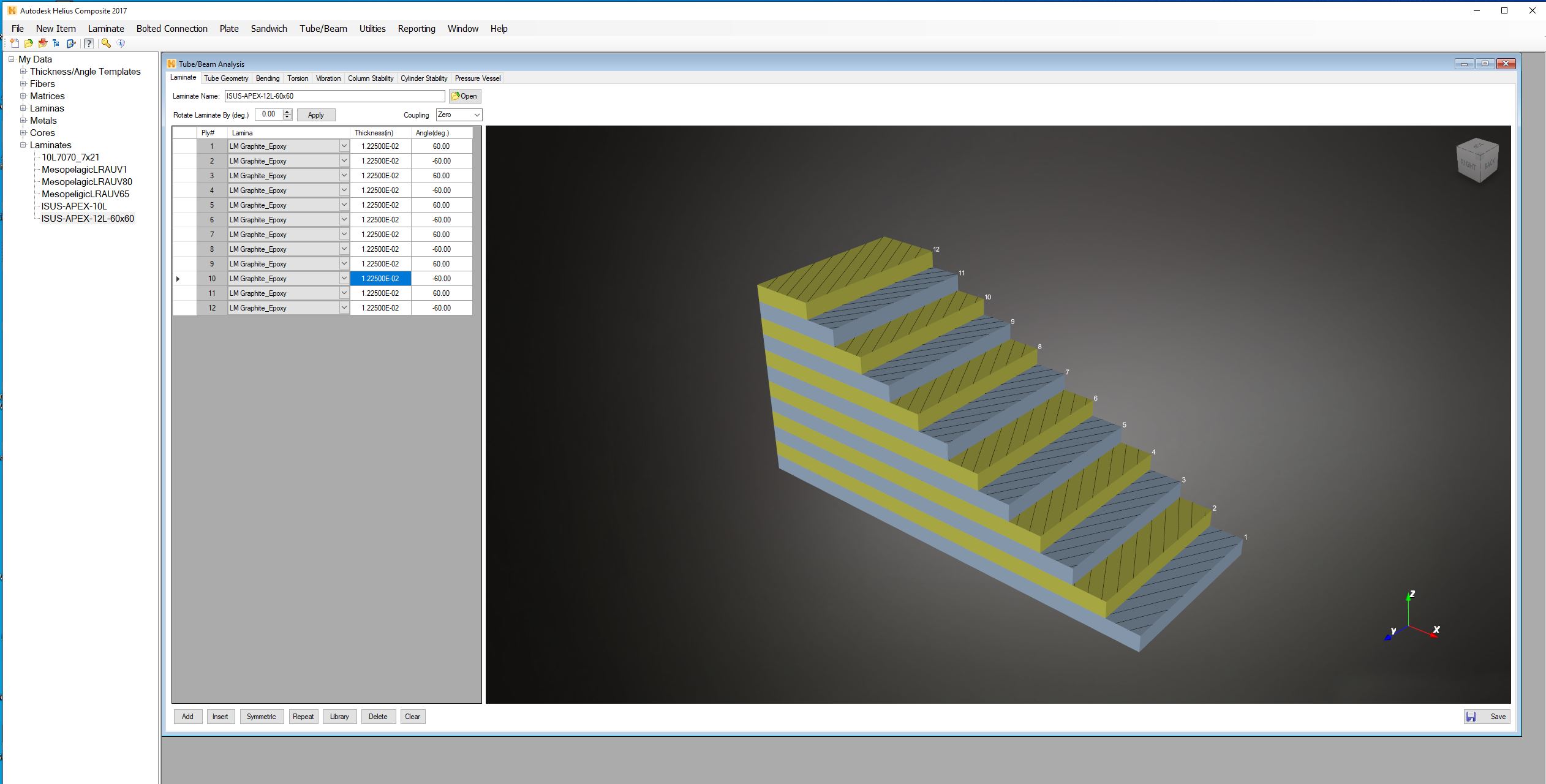
Task: Switch to the Torsion tab
Action: click(298, 78)
